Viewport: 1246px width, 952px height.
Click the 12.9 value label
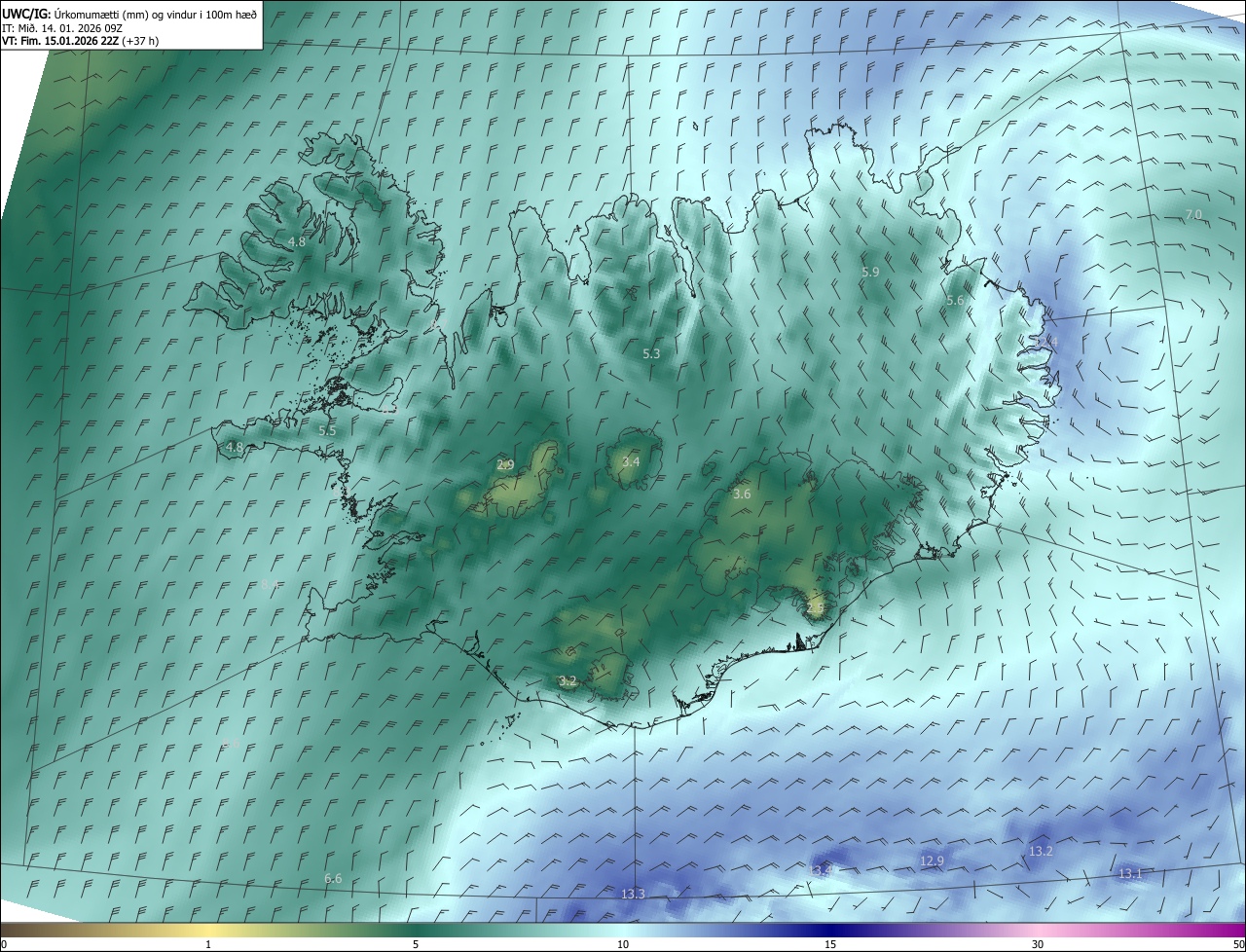tap(933, 861)
